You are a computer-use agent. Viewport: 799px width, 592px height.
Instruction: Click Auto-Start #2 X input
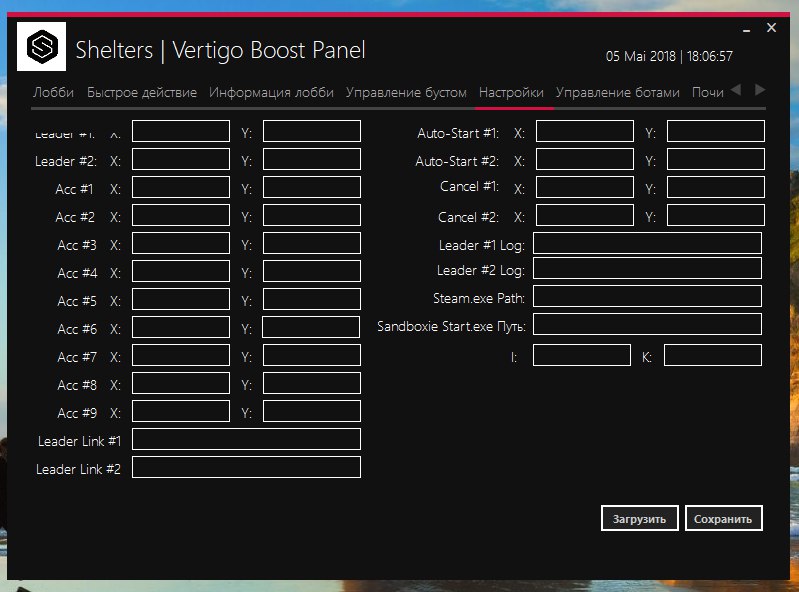(585, 159)
